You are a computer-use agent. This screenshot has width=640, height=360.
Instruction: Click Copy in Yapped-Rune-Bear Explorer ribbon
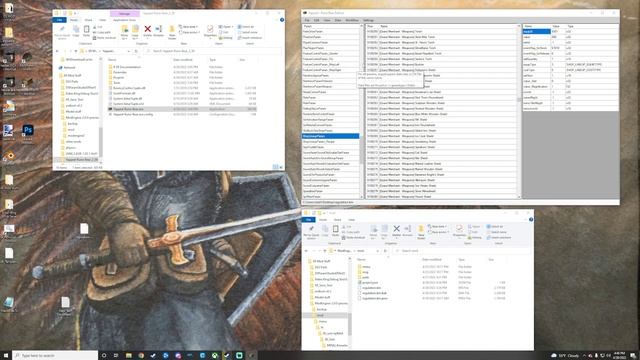[76, 31]
